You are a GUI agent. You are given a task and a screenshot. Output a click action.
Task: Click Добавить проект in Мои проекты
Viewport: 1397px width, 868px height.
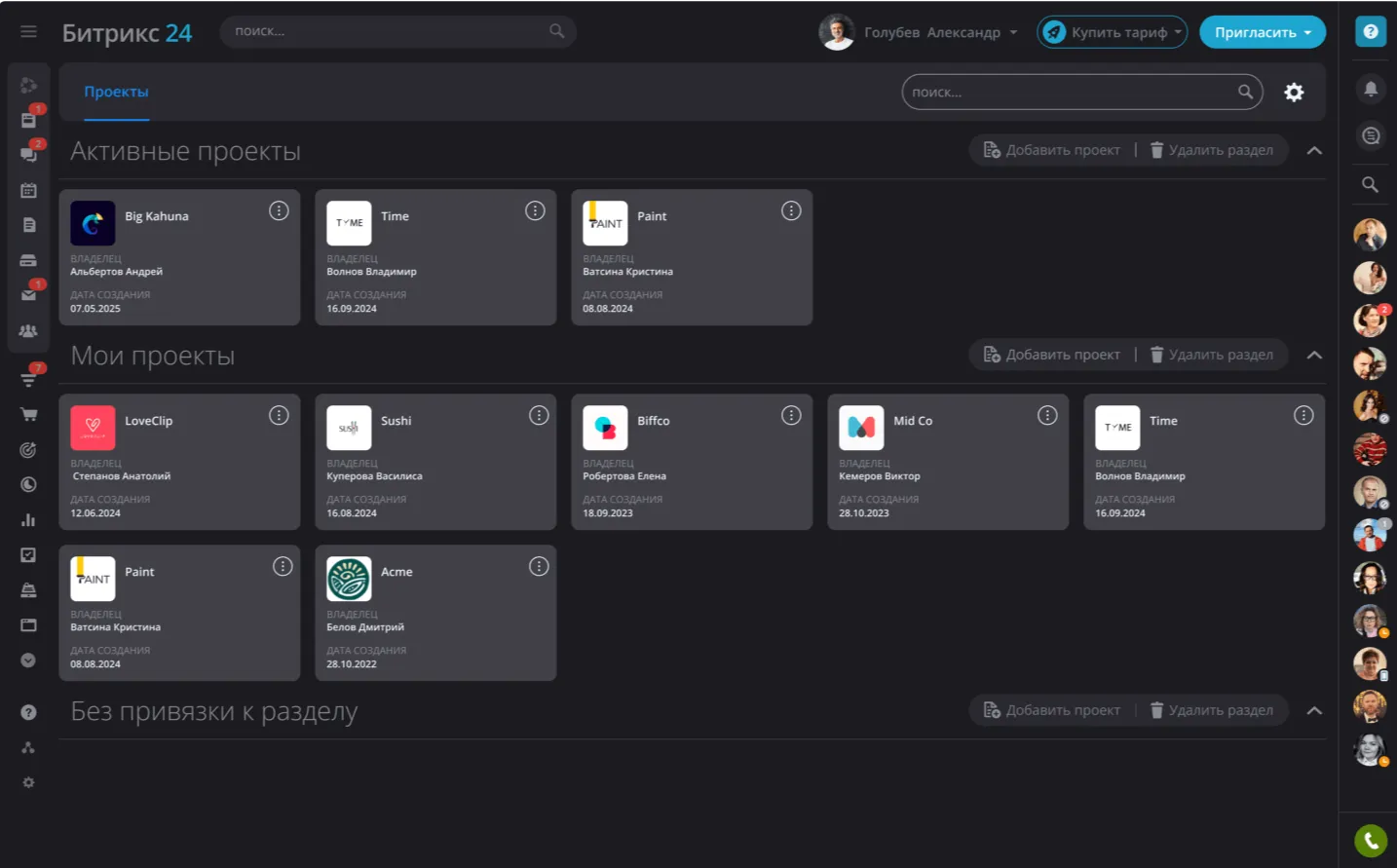click(1052, 355)
